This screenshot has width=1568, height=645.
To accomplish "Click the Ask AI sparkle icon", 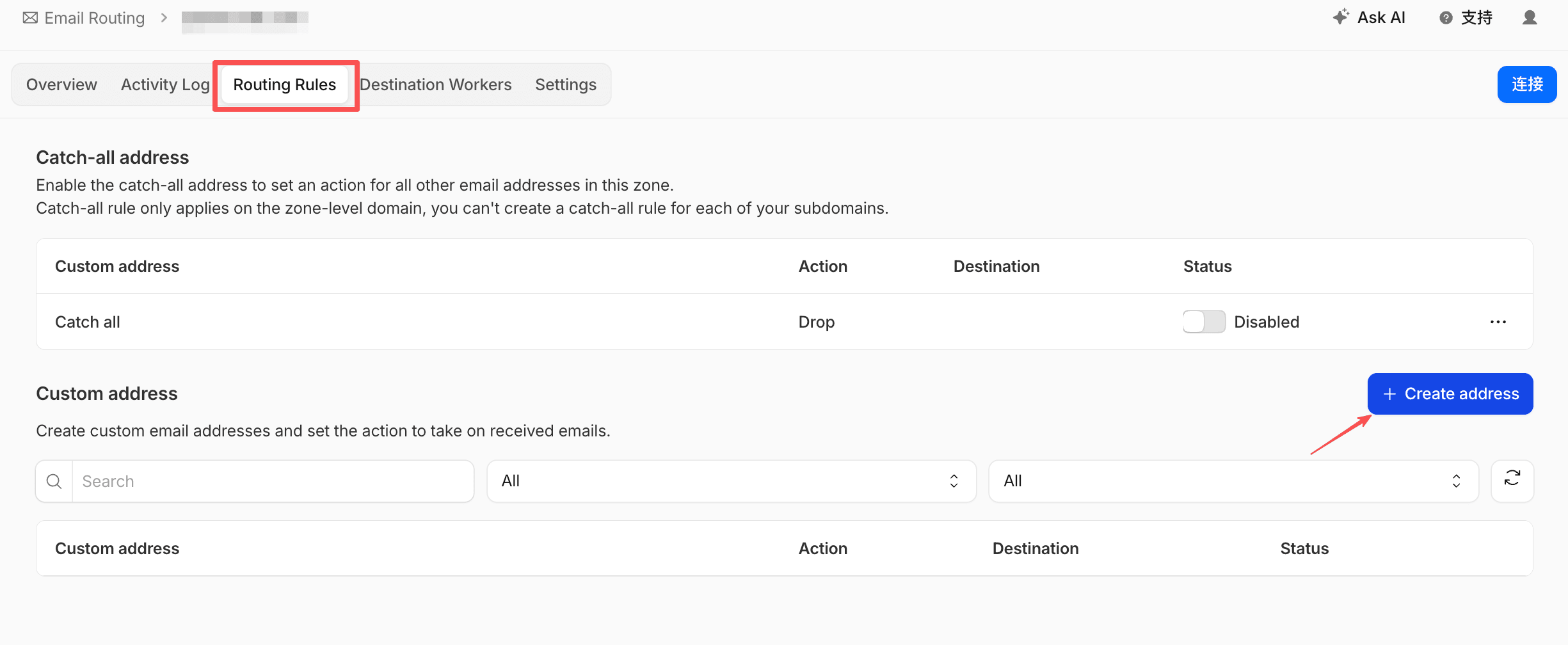I will coord(1341,17).
